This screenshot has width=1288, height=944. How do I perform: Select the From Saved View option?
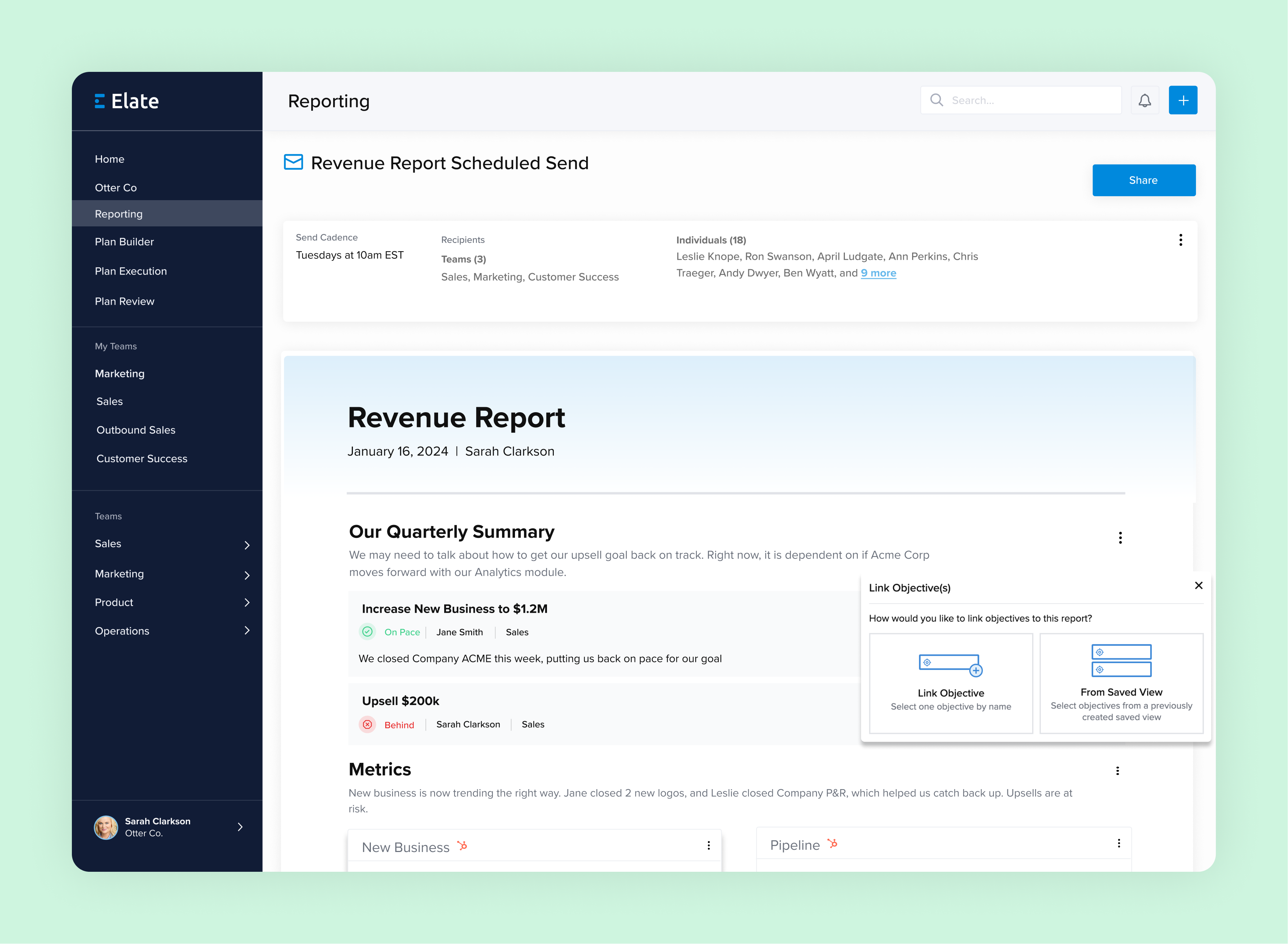tap(1121, 683)
